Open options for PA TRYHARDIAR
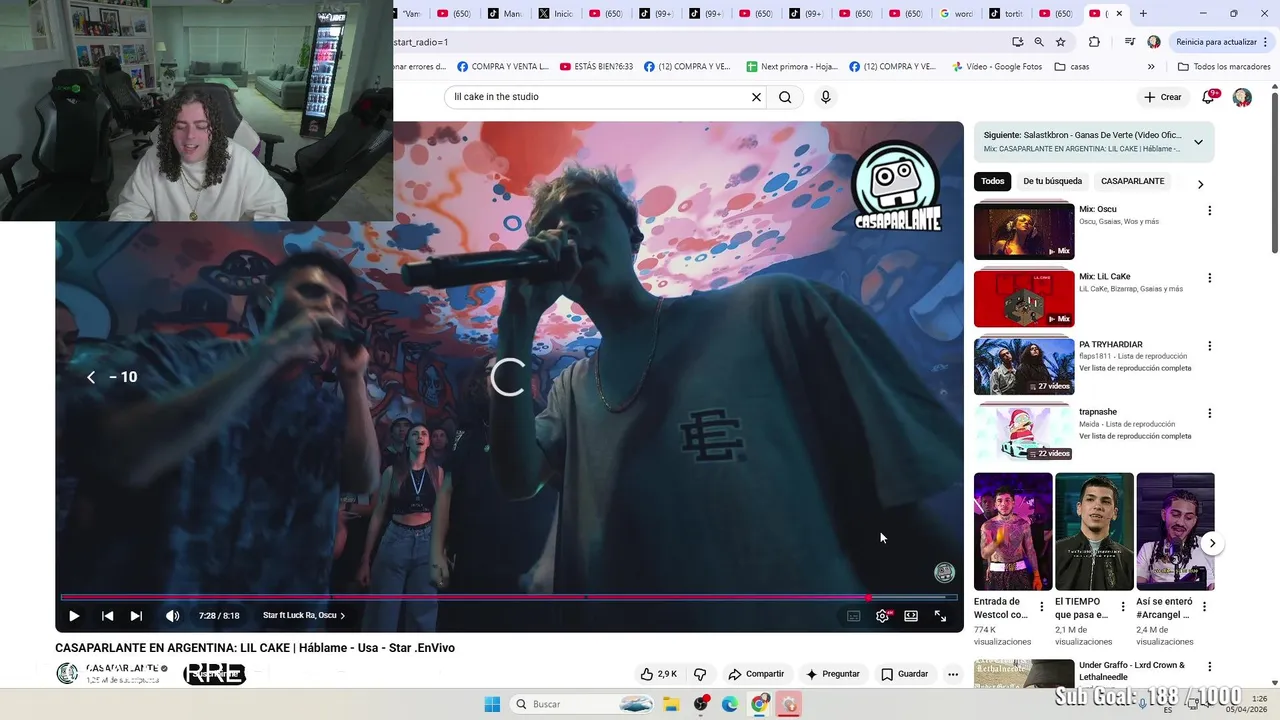Viewport: 1280px width, 720px height. pos(1209,346)
